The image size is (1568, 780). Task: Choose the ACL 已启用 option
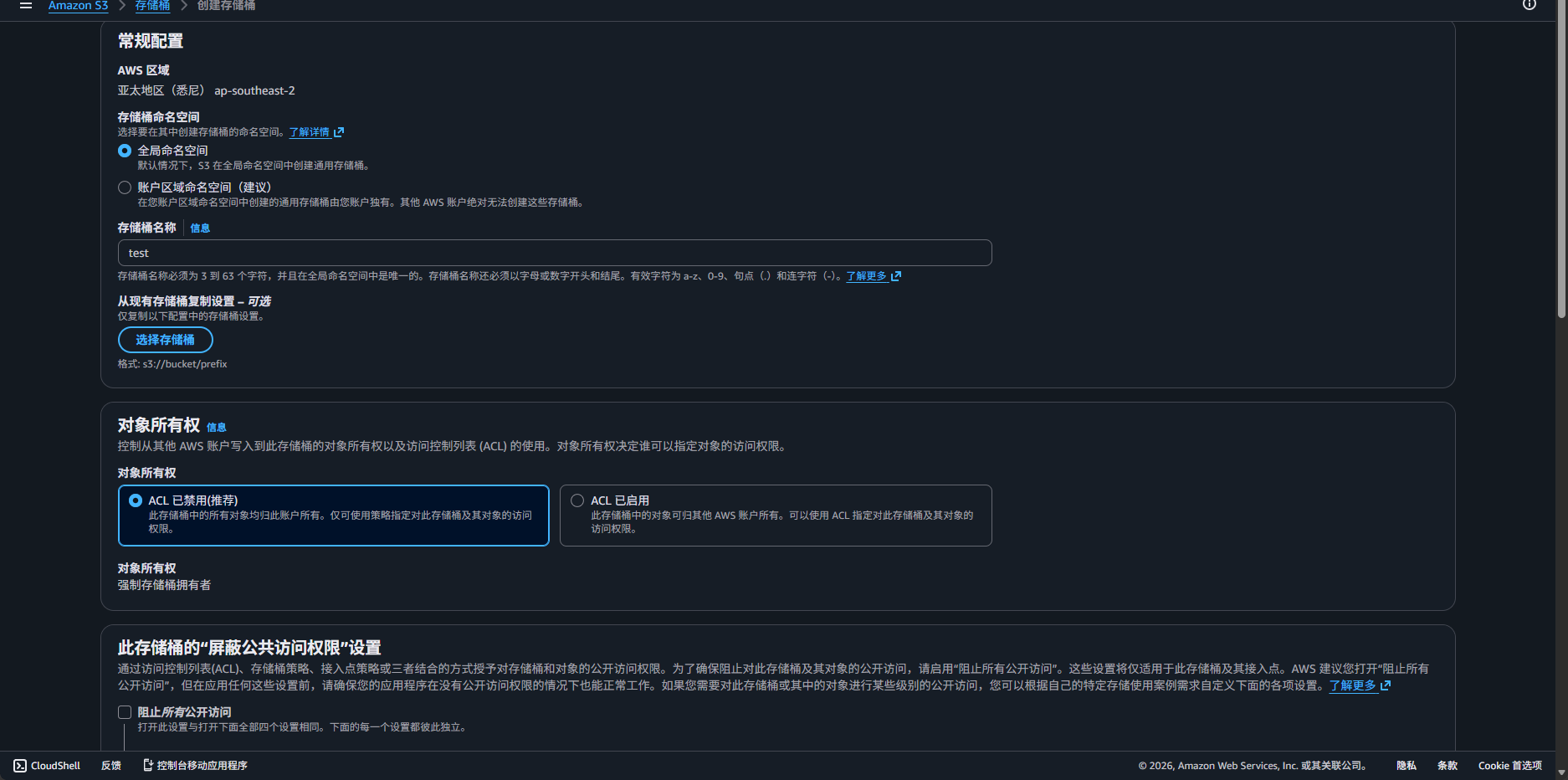[776, 516]
